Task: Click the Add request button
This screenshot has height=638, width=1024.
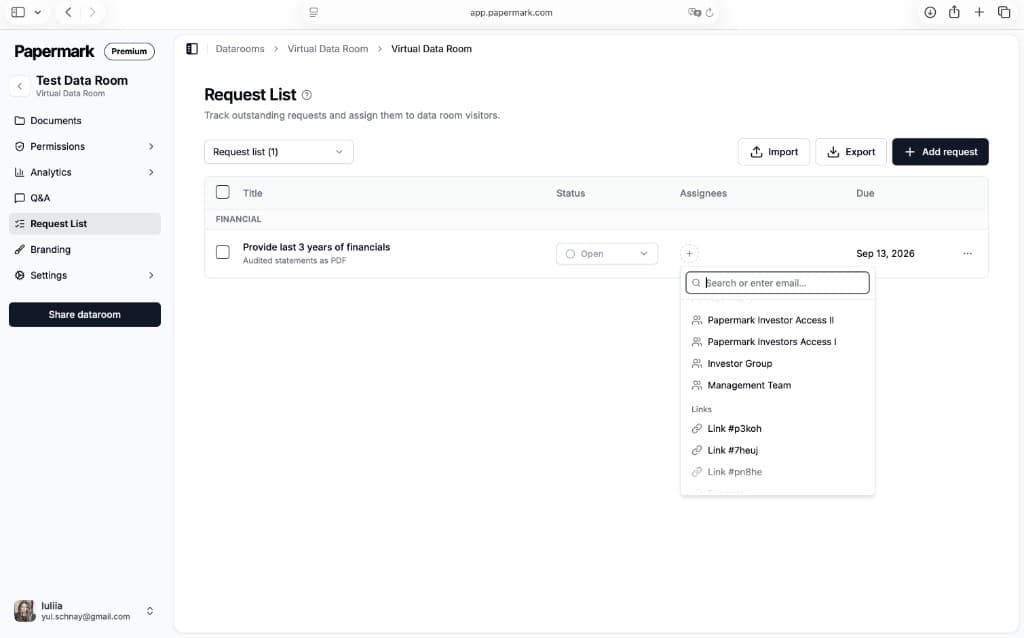Action: tap(940, 152)
